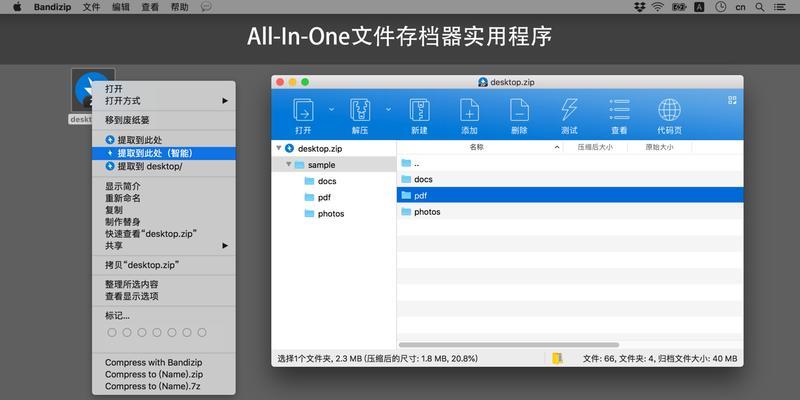800x400 pixels.
Task: Collapse the sample folder tree node
Action: coord(289,165)
